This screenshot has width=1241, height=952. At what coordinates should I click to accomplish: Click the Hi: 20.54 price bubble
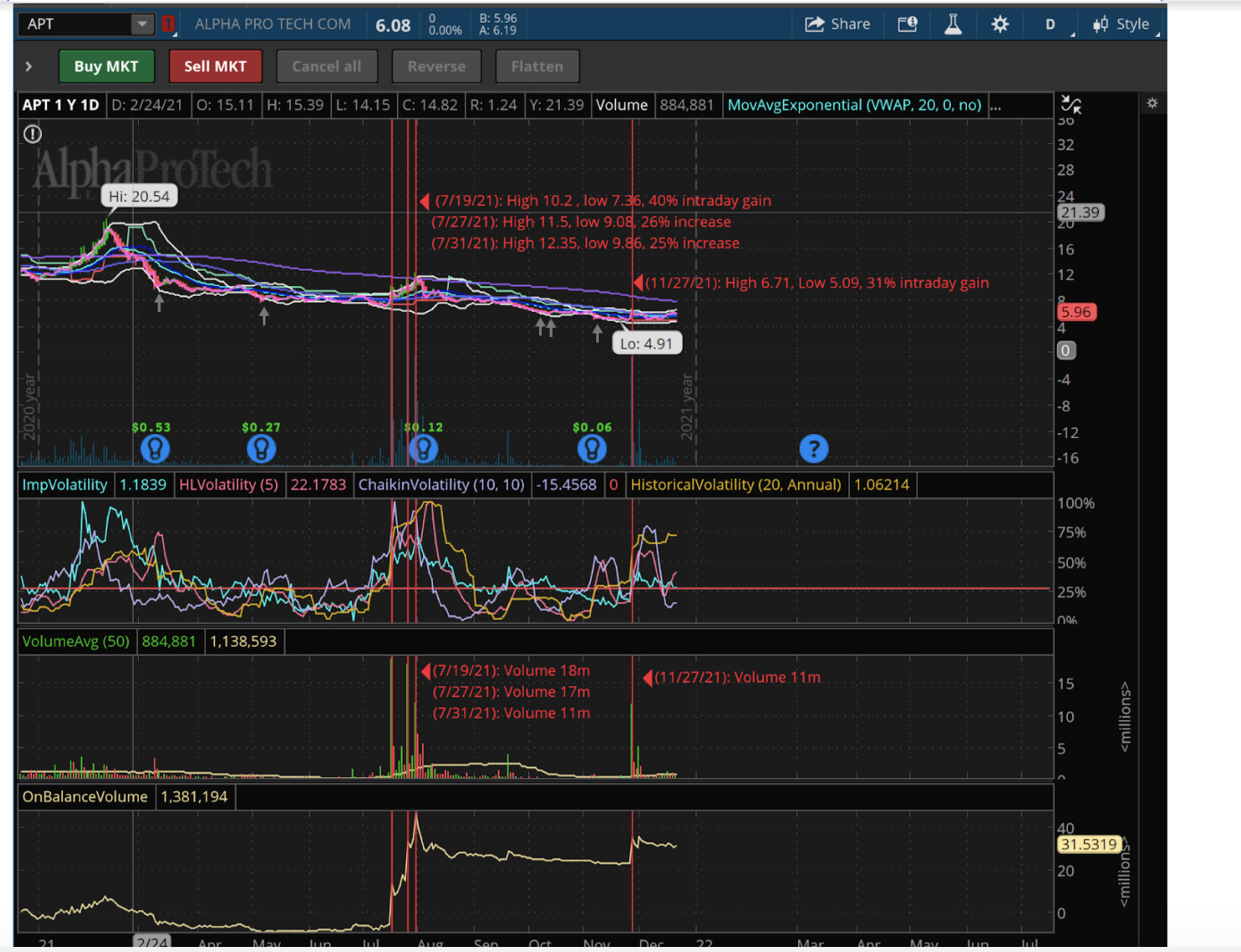pyautogui.click(x=139, y=196)
